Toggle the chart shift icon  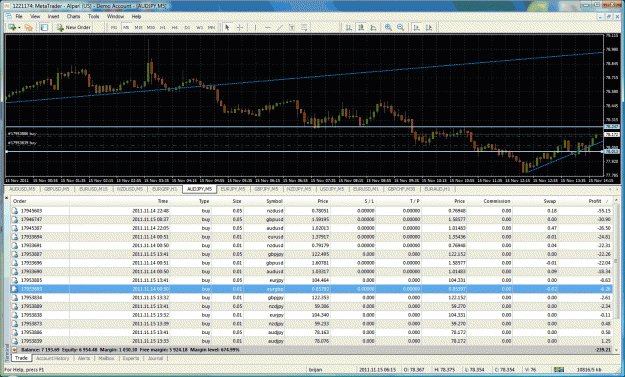[x=429, y=27]
